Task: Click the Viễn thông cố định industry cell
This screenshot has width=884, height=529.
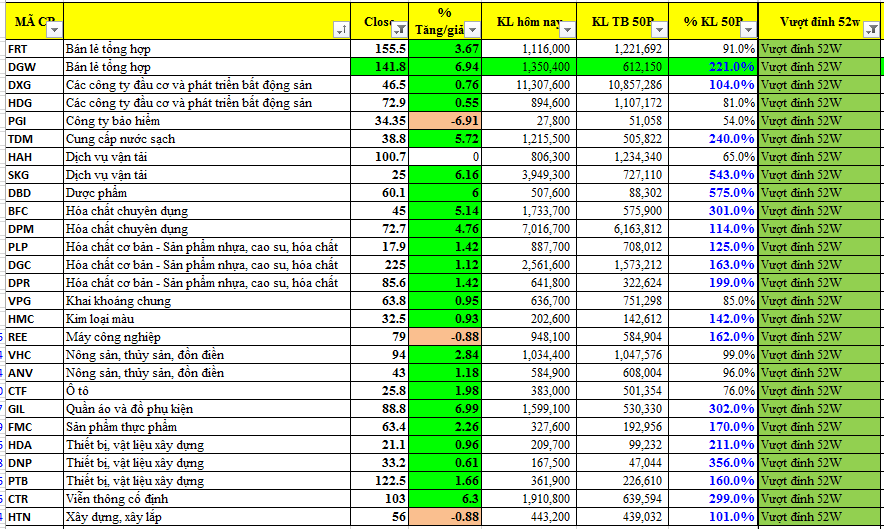Action: tap(210, 499)
